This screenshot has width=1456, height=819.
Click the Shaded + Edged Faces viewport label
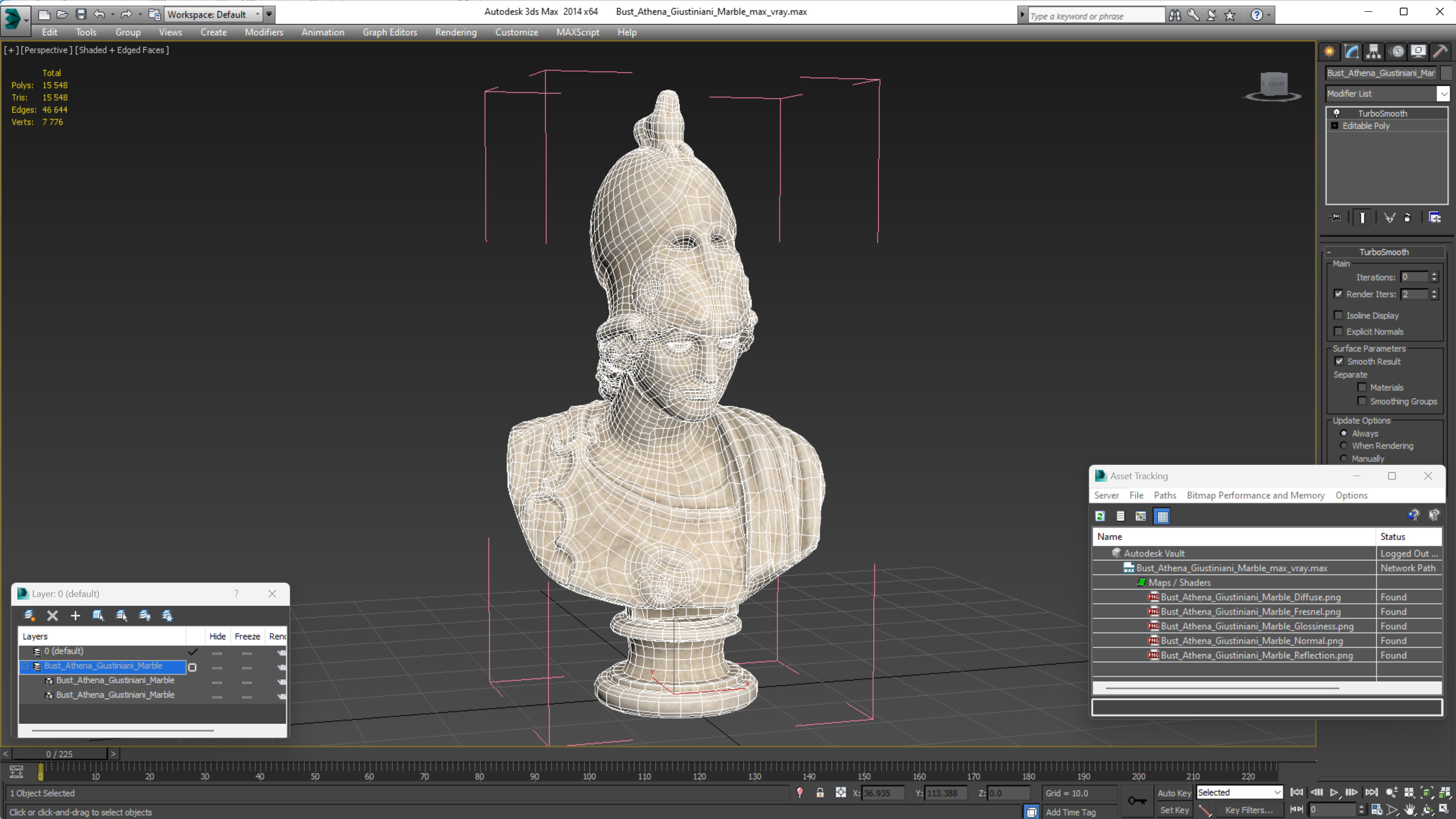coord(121,51)
